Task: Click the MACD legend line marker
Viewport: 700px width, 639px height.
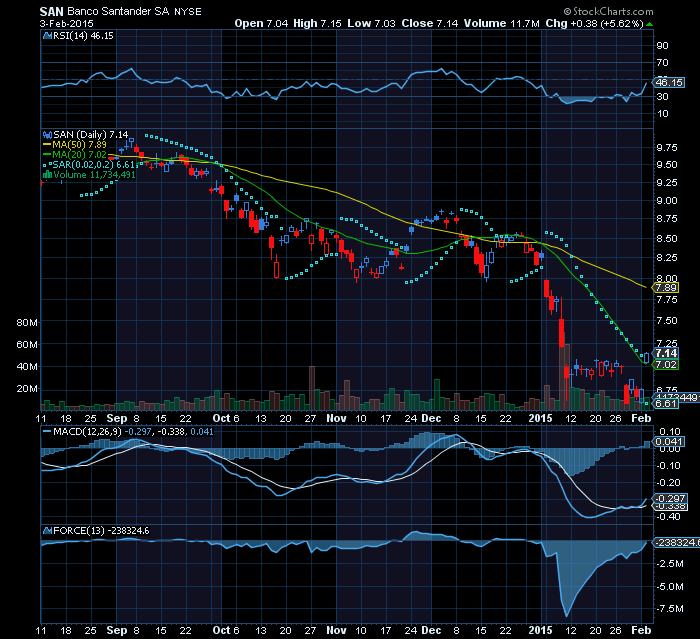Action: point(47,432)
